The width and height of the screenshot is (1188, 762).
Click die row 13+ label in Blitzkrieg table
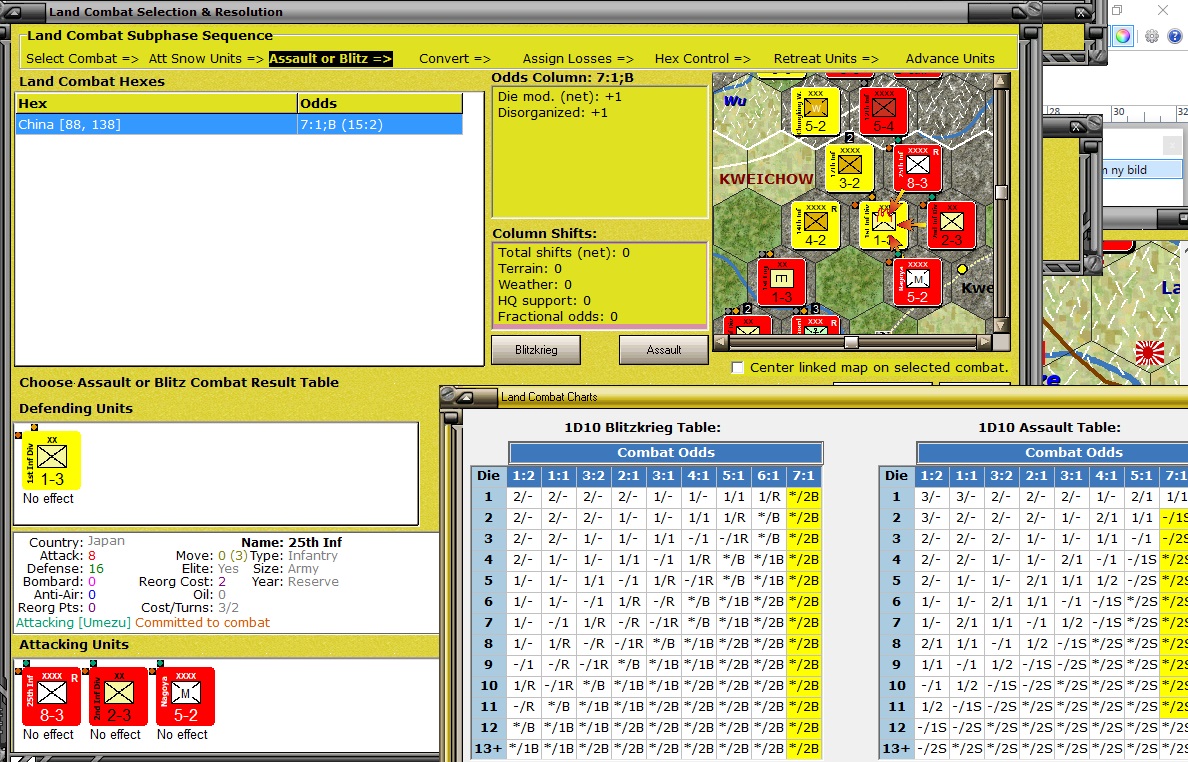(x=489, y=748)
